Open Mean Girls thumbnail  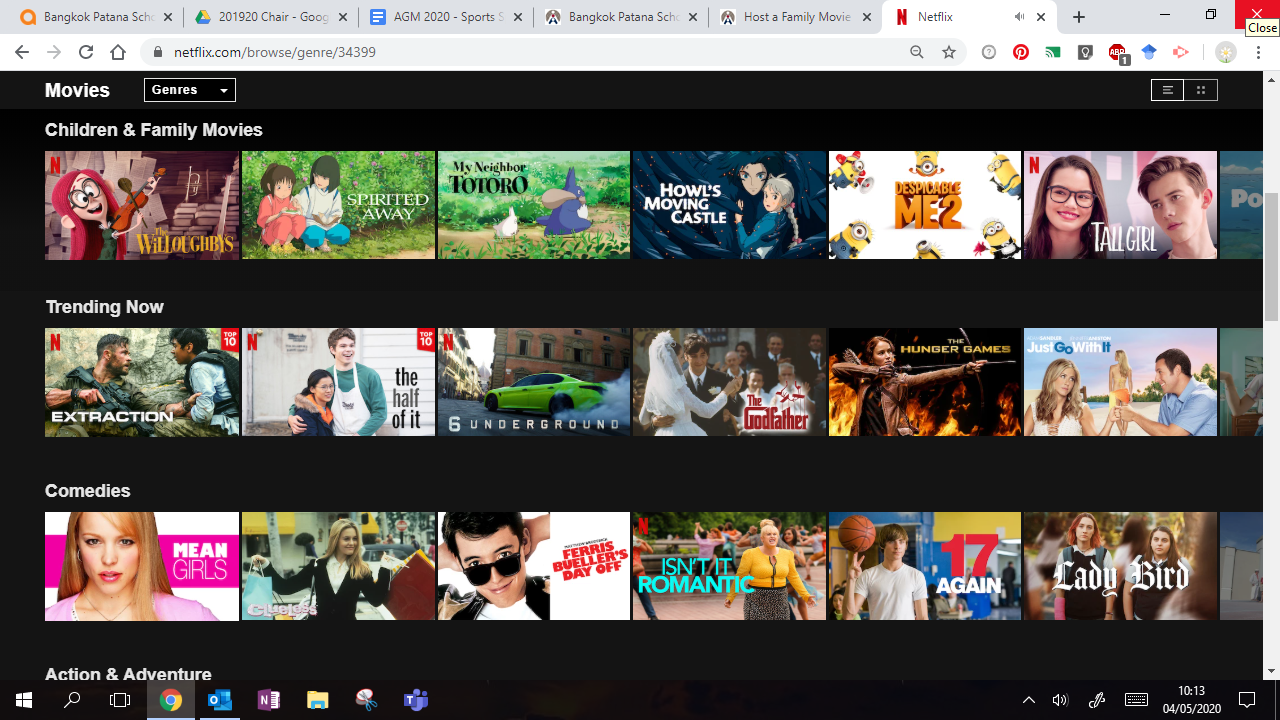142,566
